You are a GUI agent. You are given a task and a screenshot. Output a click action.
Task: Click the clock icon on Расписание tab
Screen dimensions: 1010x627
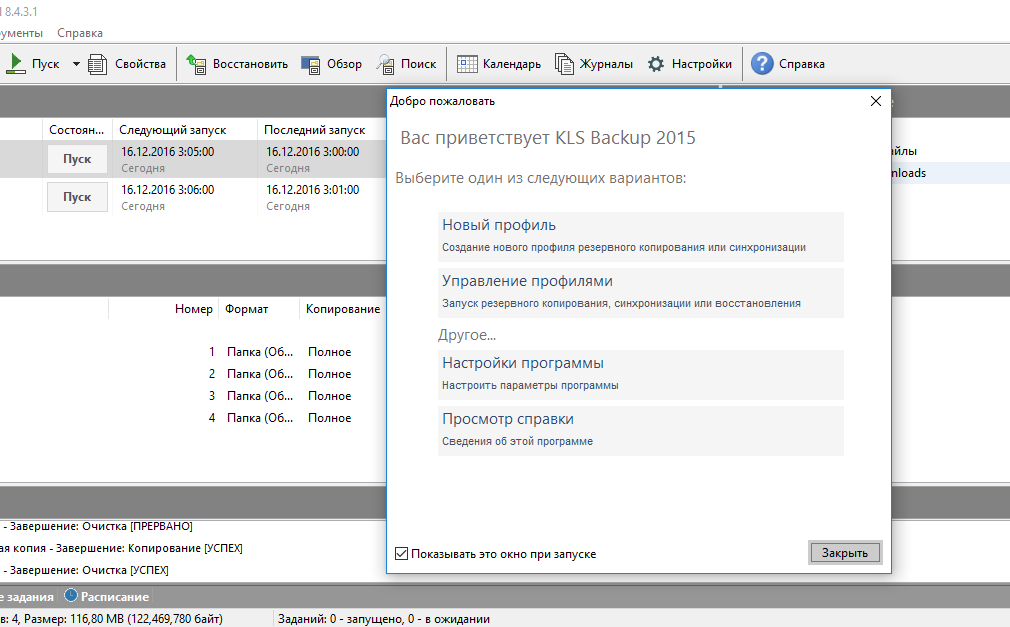pos(71,595)
